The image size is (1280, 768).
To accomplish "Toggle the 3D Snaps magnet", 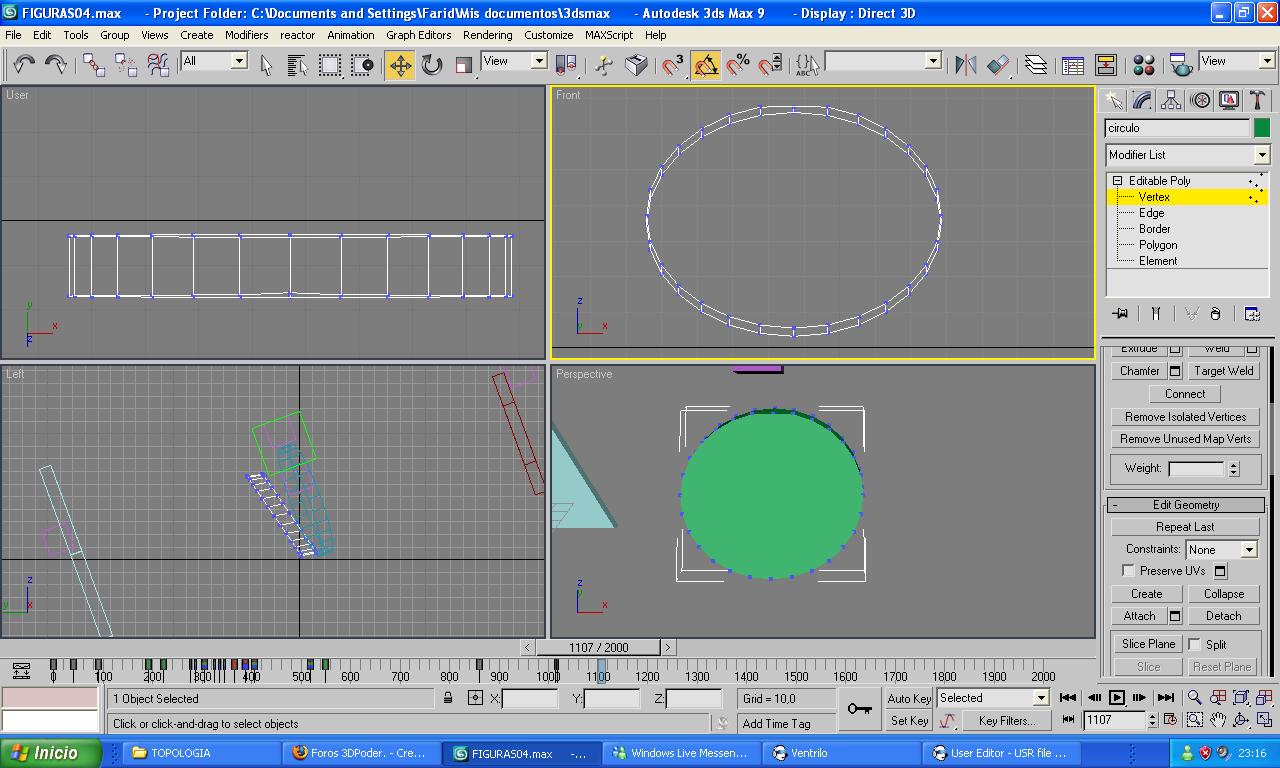I will point(673,65).
